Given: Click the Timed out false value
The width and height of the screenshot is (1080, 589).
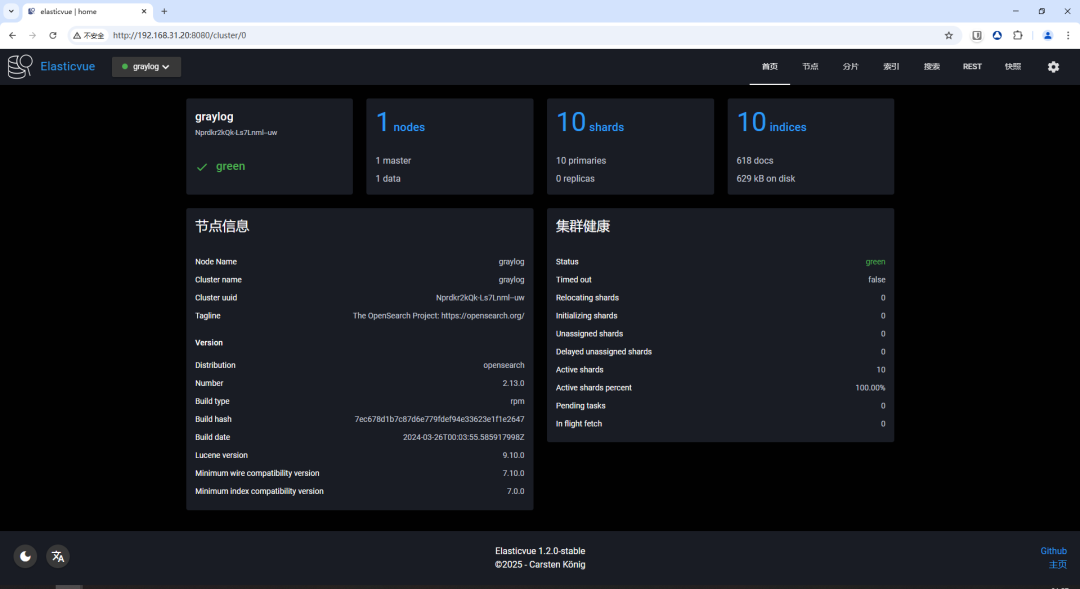Looking at the screenshot, I should tap(877, 280).
